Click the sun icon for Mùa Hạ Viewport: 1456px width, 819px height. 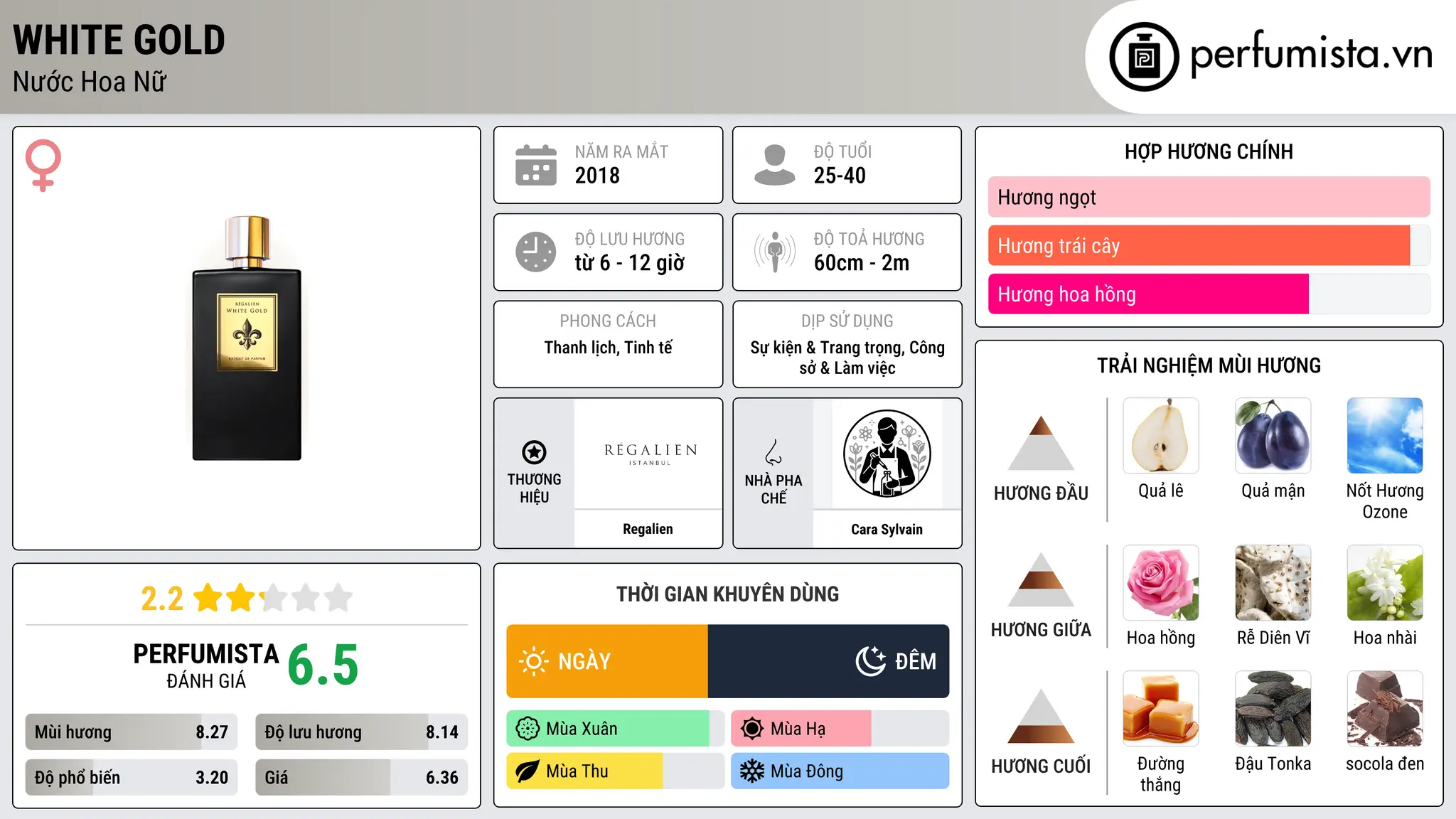coord(752,729)
